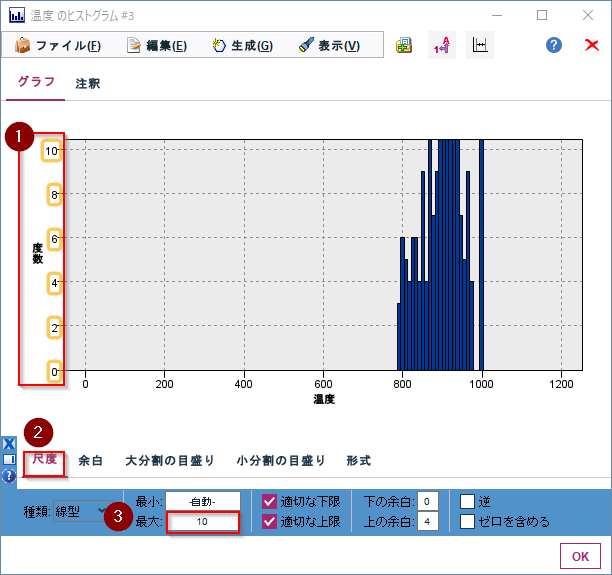Viewport: 612px width, 575px height.
Task: Click the add-to-project icon with green plus
Action: (x=404, y=45)
